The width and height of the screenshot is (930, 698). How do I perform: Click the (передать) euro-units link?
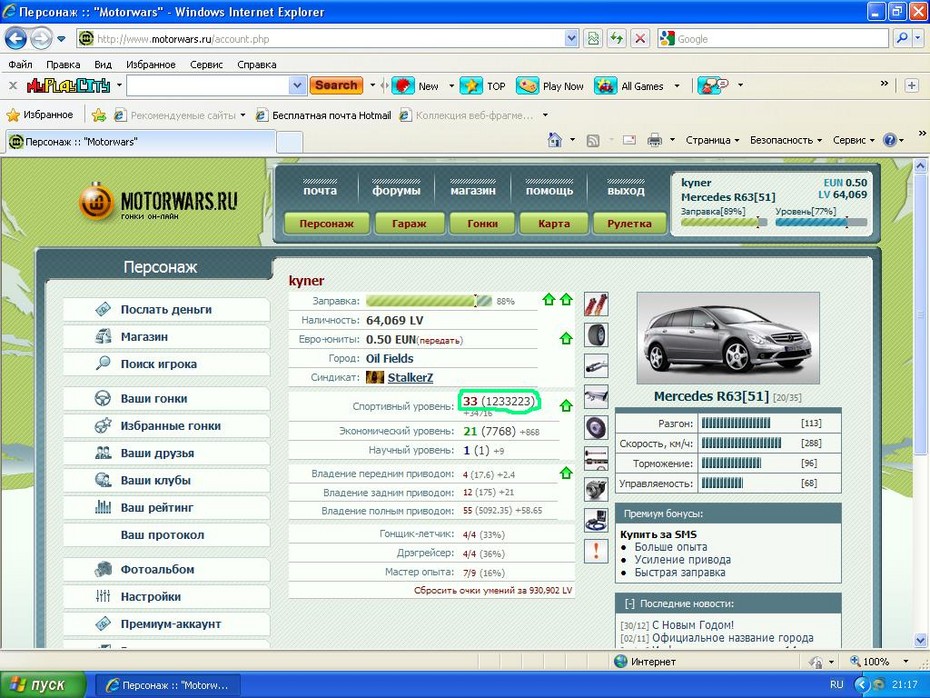[439, 340]
